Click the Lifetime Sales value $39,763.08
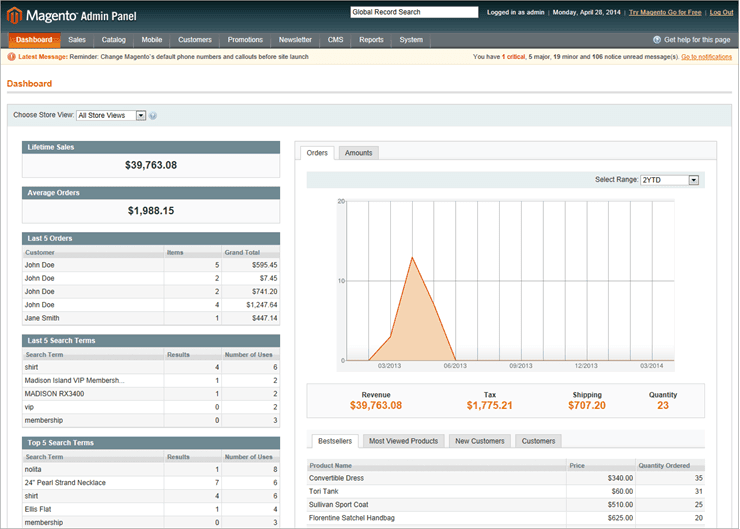The width and height of the screenshot is (740, 529). tap(151, 165)
